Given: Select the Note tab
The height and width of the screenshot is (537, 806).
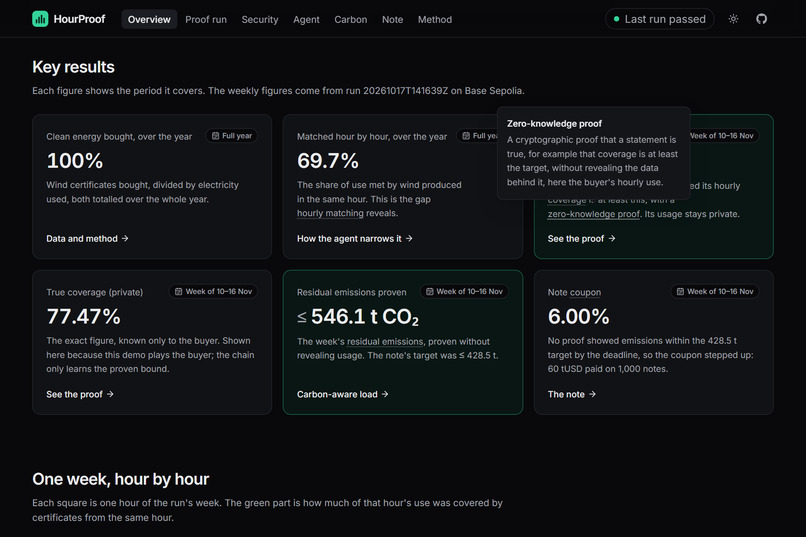Looking at the screenshot, I should click(392, 20).
